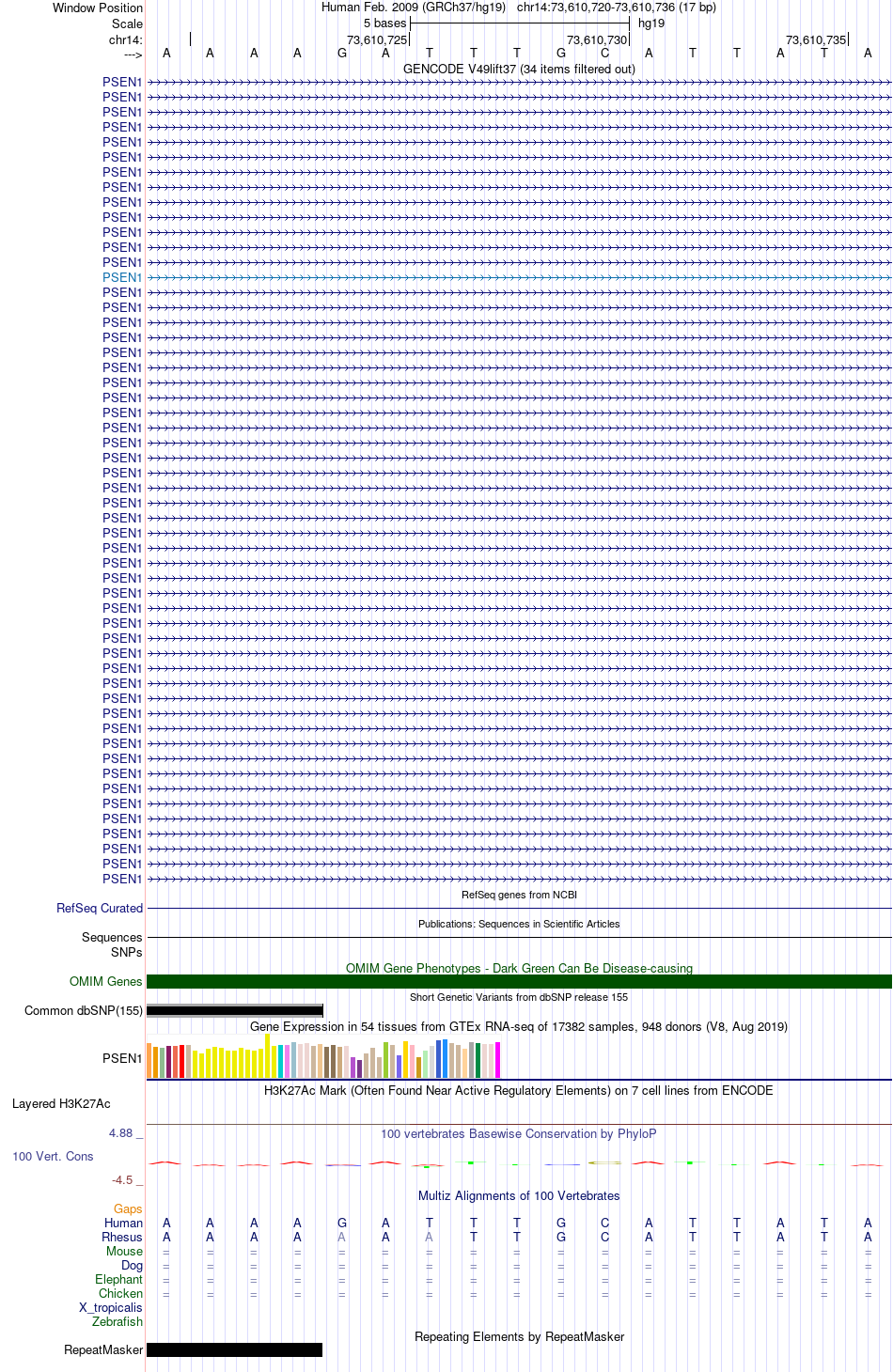893x1372 pixels.
Task: Click the GTEx Gene Expression track title
Action: click(519, 1026)
